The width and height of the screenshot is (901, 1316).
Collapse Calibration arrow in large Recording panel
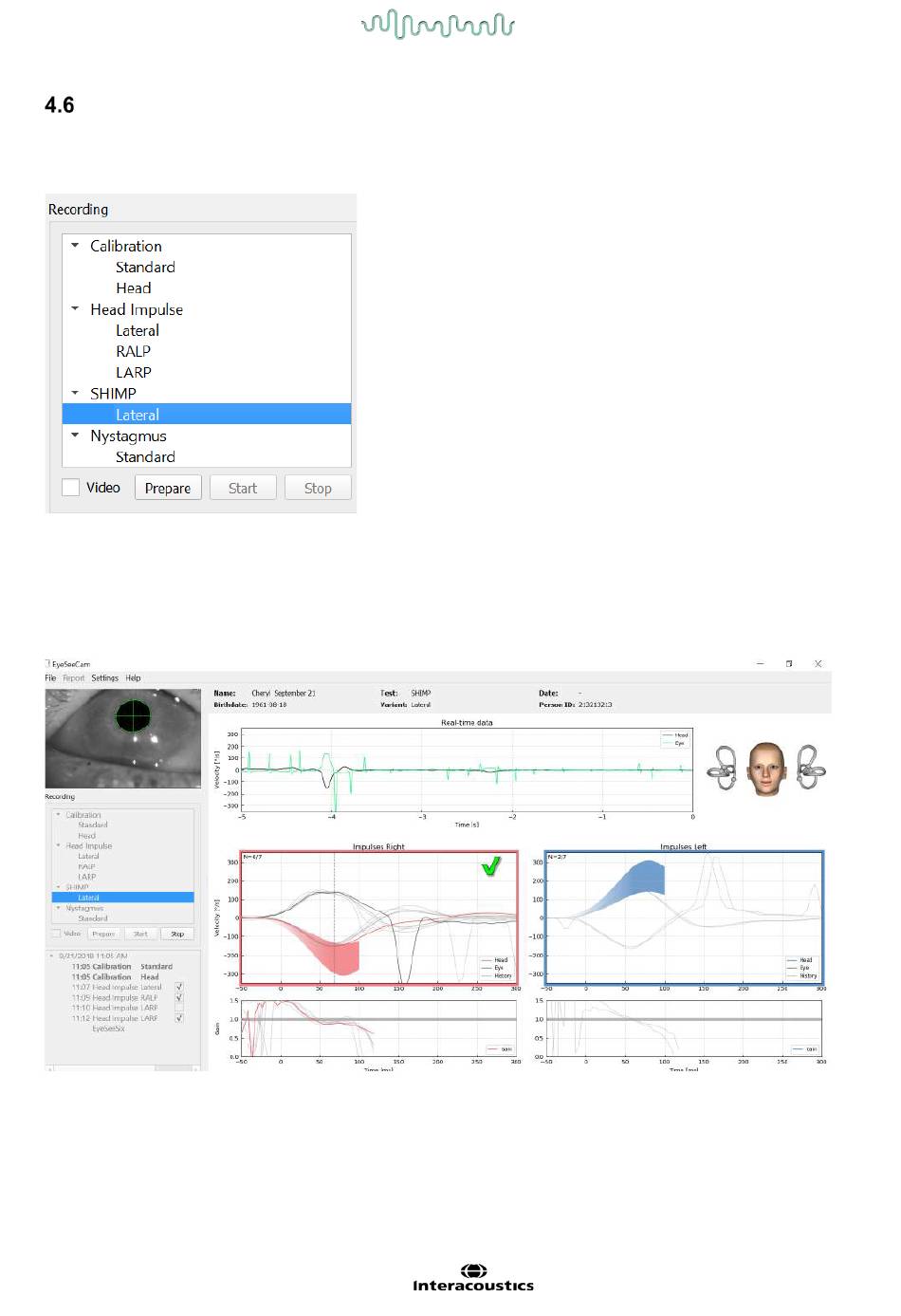click(75, 245)
